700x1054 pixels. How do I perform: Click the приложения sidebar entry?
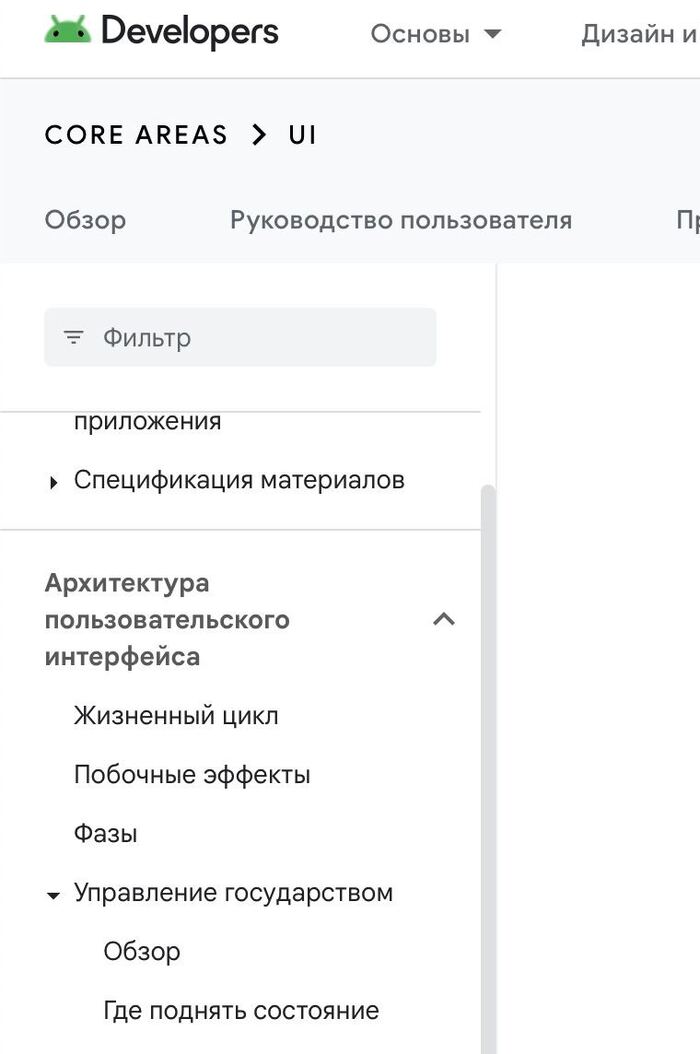click(147, 420)
